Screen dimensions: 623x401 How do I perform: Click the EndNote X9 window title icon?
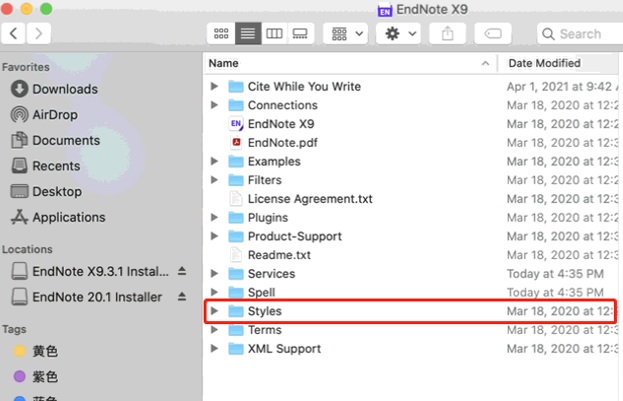[x=385, y=10]
